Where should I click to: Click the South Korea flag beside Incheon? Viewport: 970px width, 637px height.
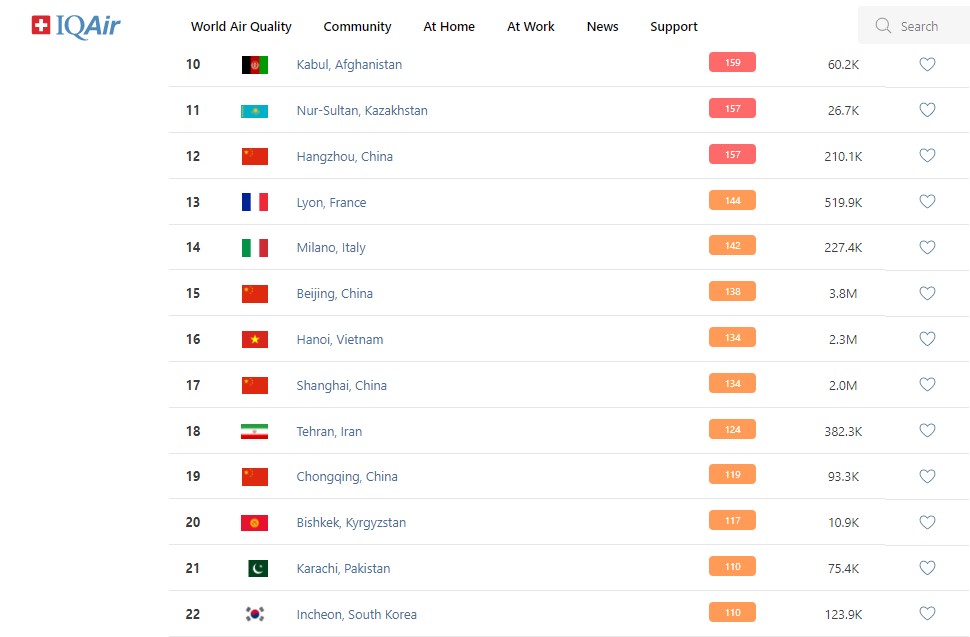coord(254,614)
